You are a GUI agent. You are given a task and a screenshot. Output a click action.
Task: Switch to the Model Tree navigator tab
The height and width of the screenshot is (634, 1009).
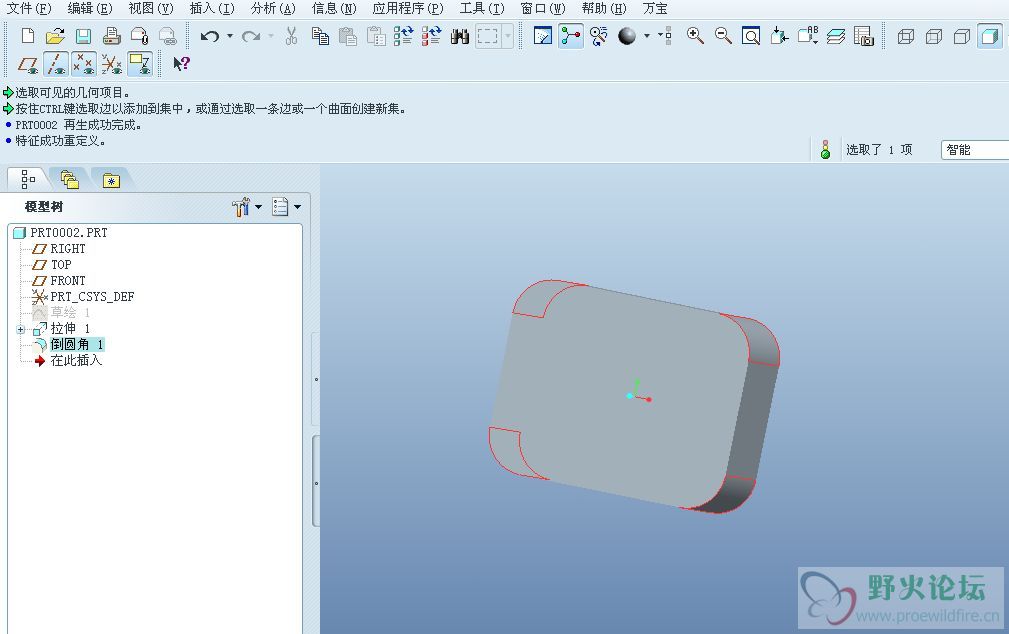click(28, 179)
